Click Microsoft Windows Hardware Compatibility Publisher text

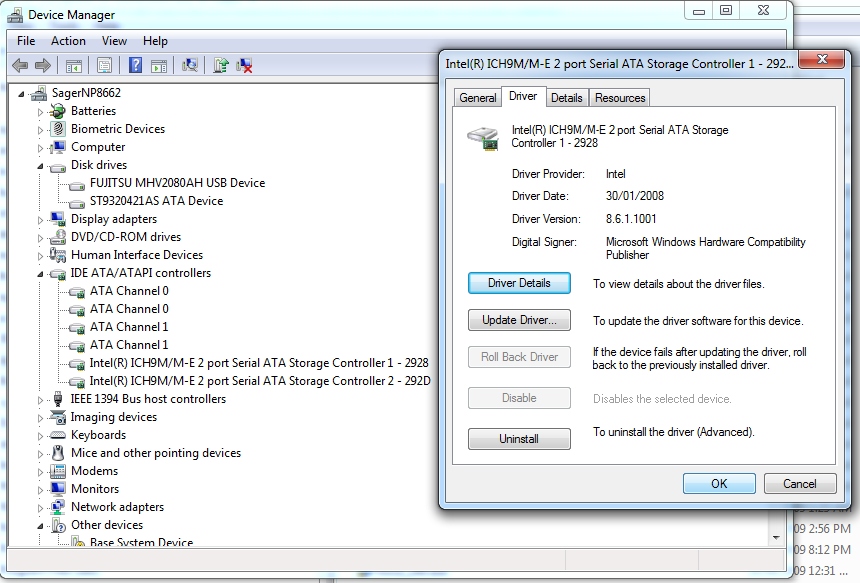coord(705,248)
